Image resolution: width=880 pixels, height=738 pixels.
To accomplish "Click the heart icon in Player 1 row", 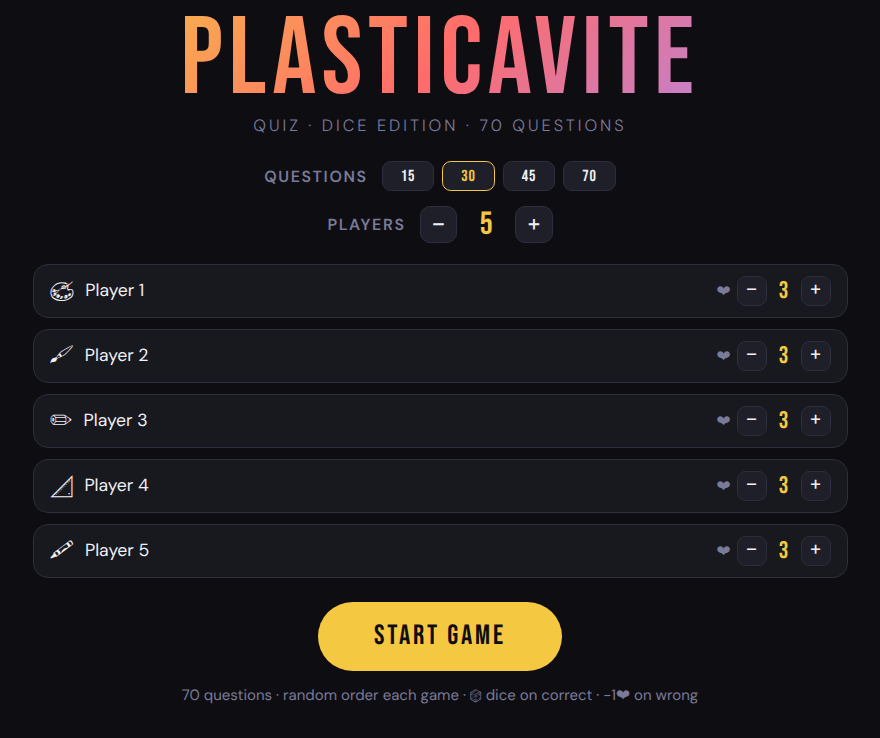I will coord(723,291).
